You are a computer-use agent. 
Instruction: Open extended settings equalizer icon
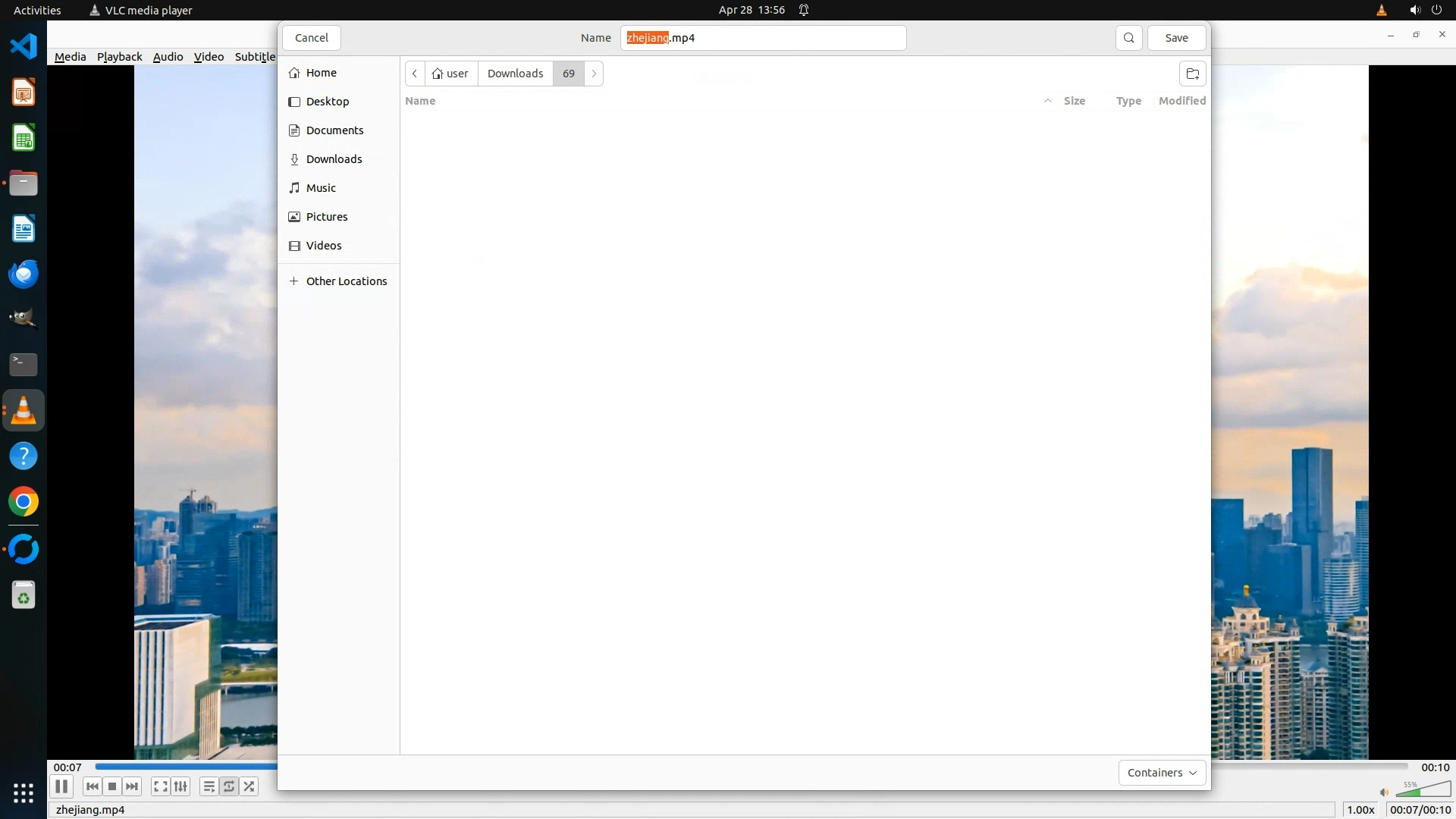[x=180, y=786]
